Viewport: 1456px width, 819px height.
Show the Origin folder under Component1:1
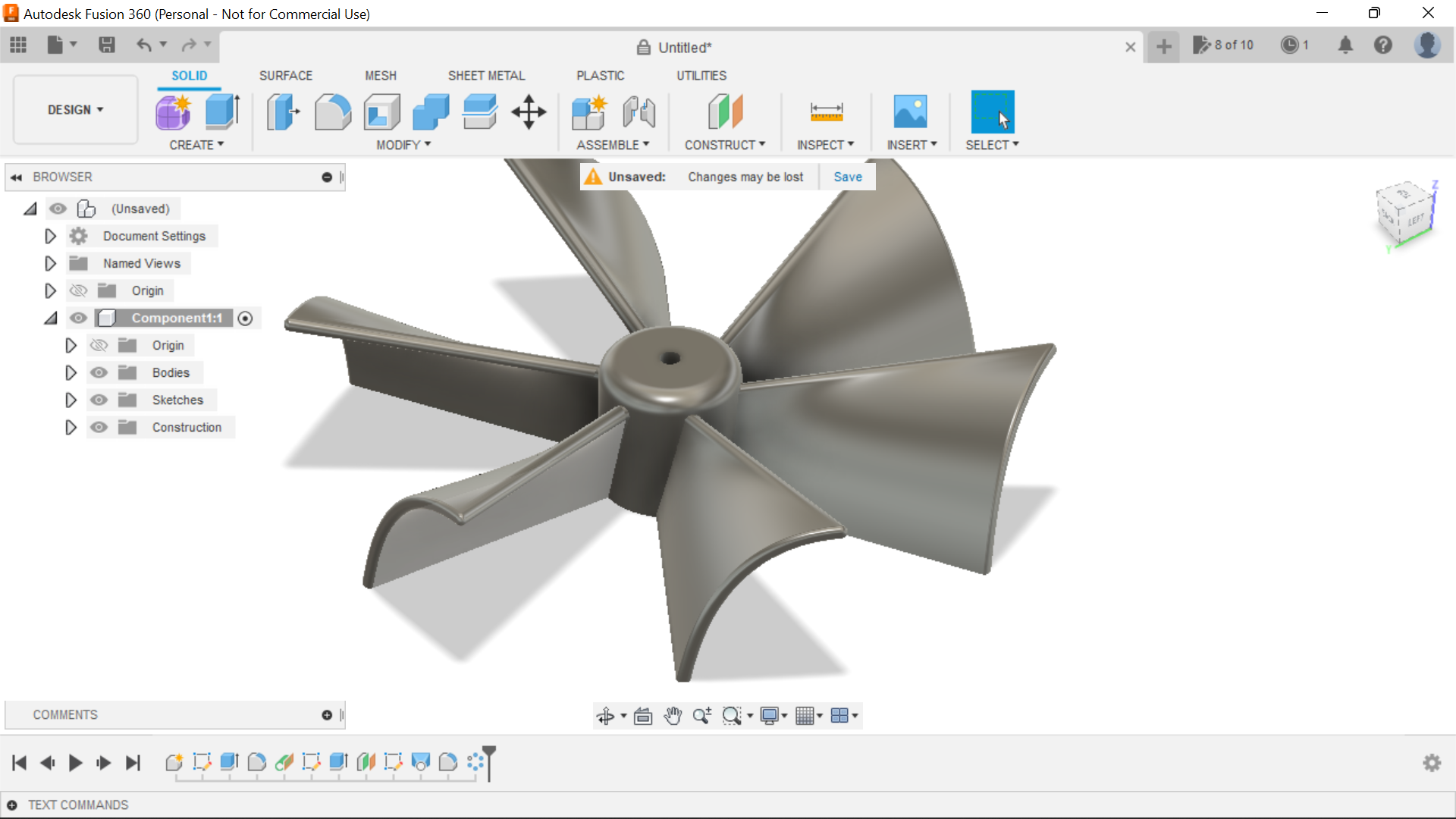click(99, 345)
